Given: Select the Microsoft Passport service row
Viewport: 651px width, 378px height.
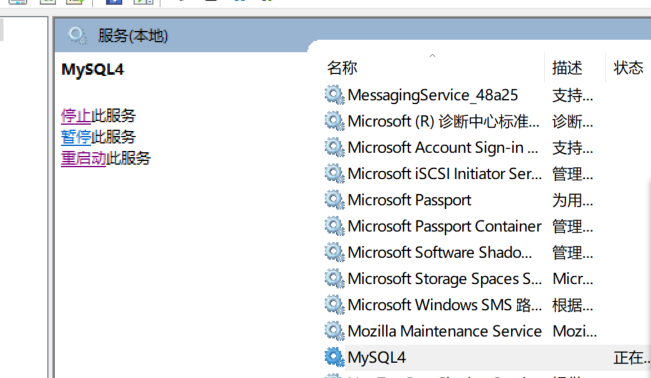Looking at the screenshot, I should click(x=487, y=200).
